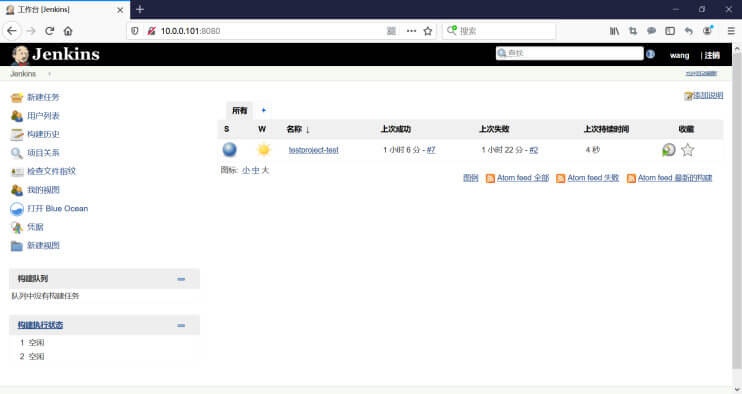Click the 注销 logout link
The image size is (742, 394).
pos(712,55)
